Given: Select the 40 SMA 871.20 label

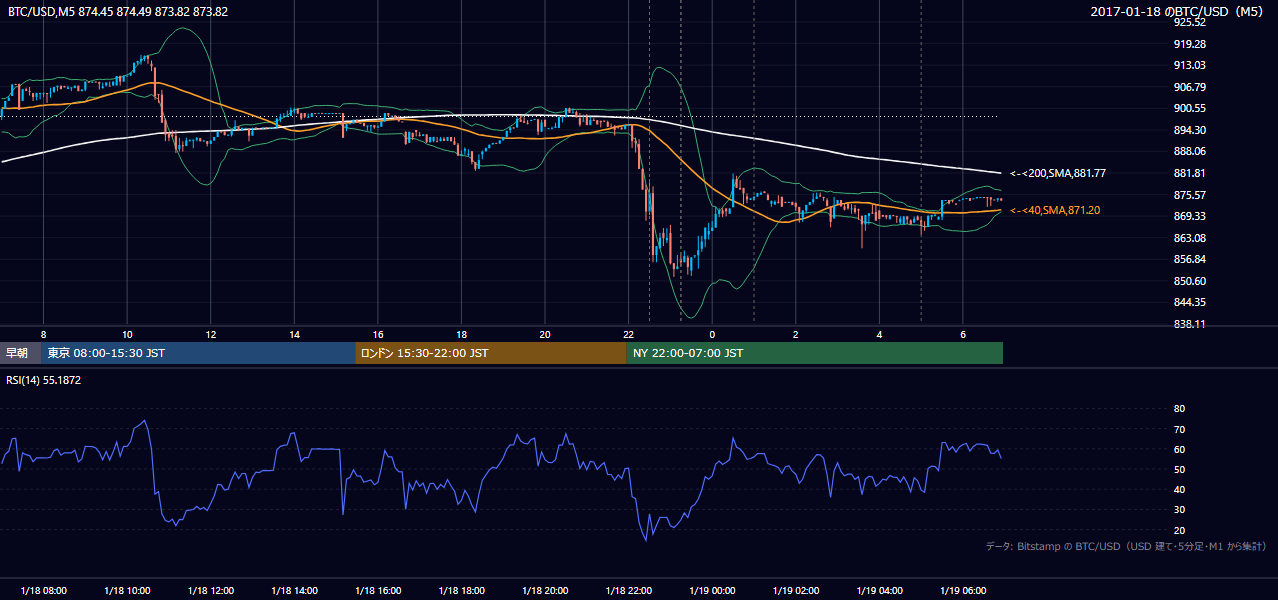Looking at the screenshot, I should click(1057, 211).
